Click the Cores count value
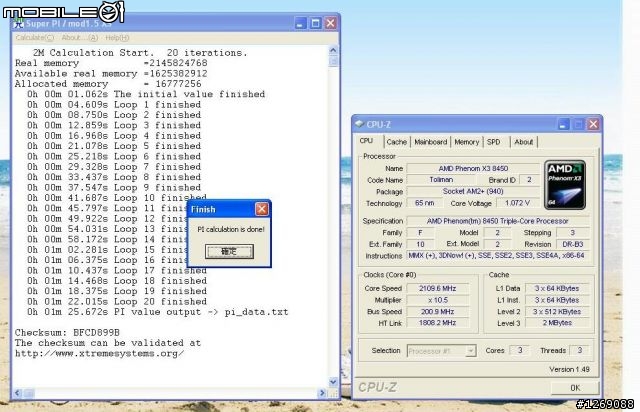The image size is (640, 412). (x=520, y=350)
